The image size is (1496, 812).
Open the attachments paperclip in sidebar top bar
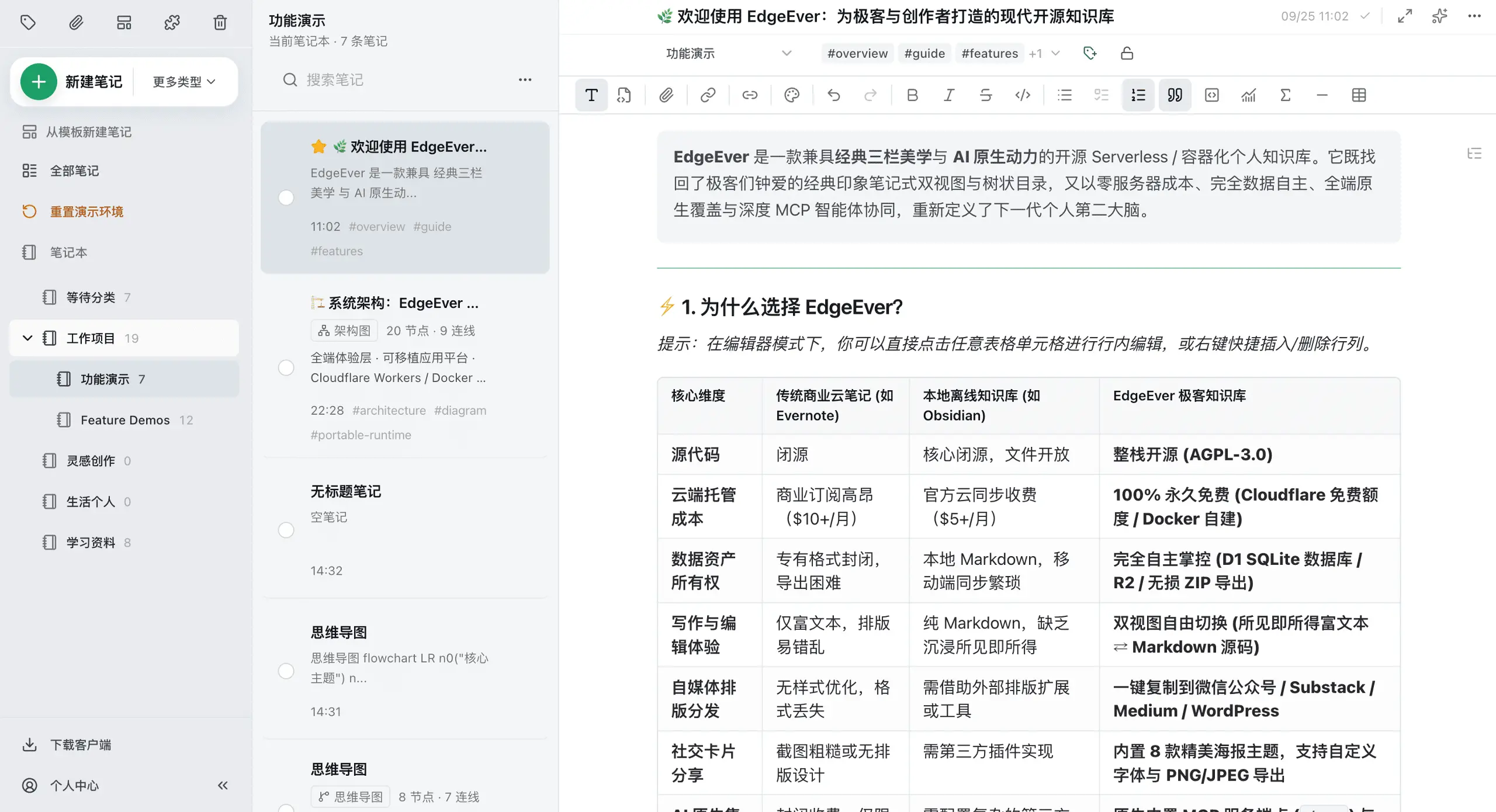[x=76, y=23]
